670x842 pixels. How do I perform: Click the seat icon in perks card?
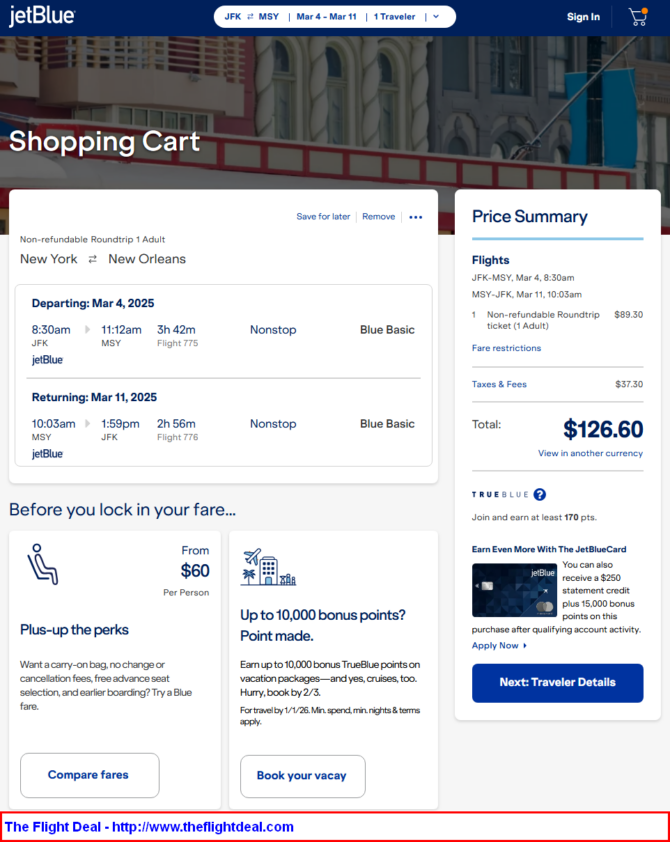pyautogui.click(x=42, y=564)
